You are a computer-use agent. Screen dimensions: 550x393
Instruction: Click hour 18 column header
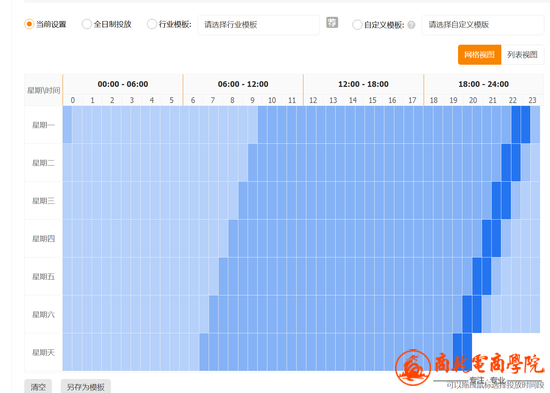(434, 100)
